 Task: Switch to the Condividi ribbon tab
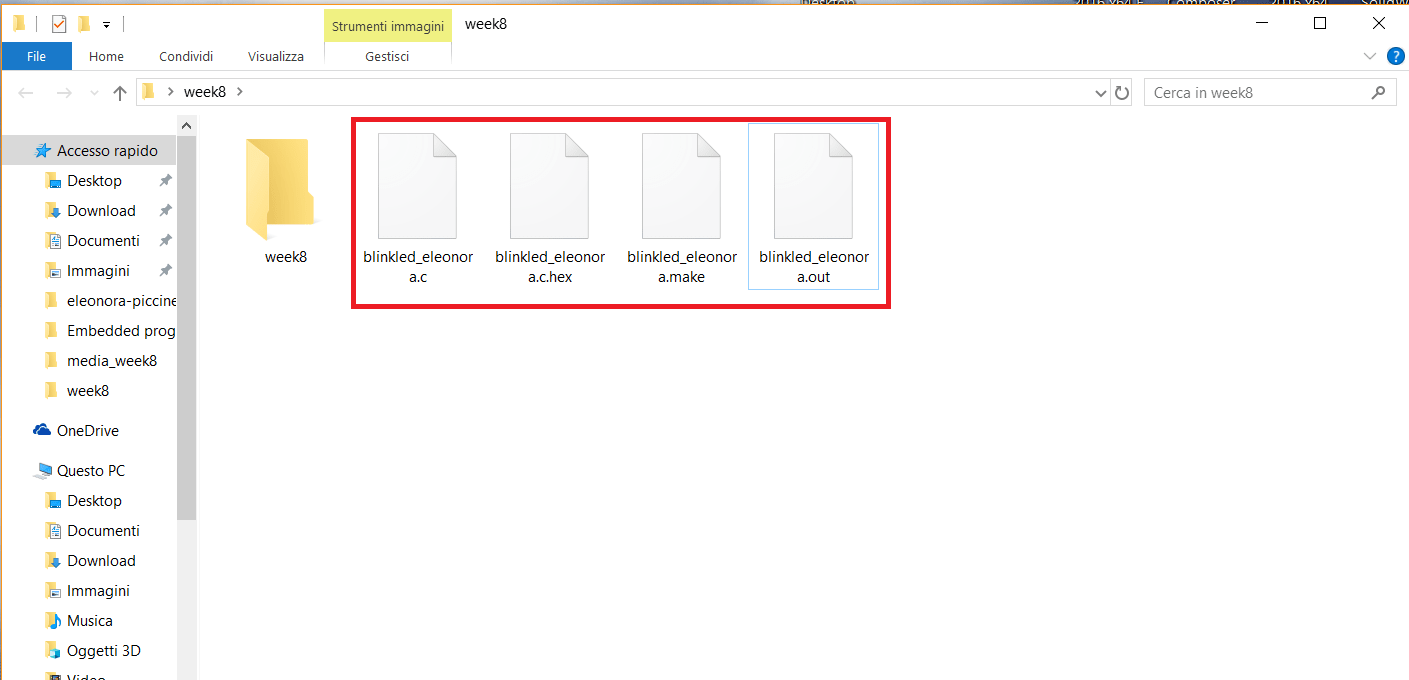pos(186,57)
